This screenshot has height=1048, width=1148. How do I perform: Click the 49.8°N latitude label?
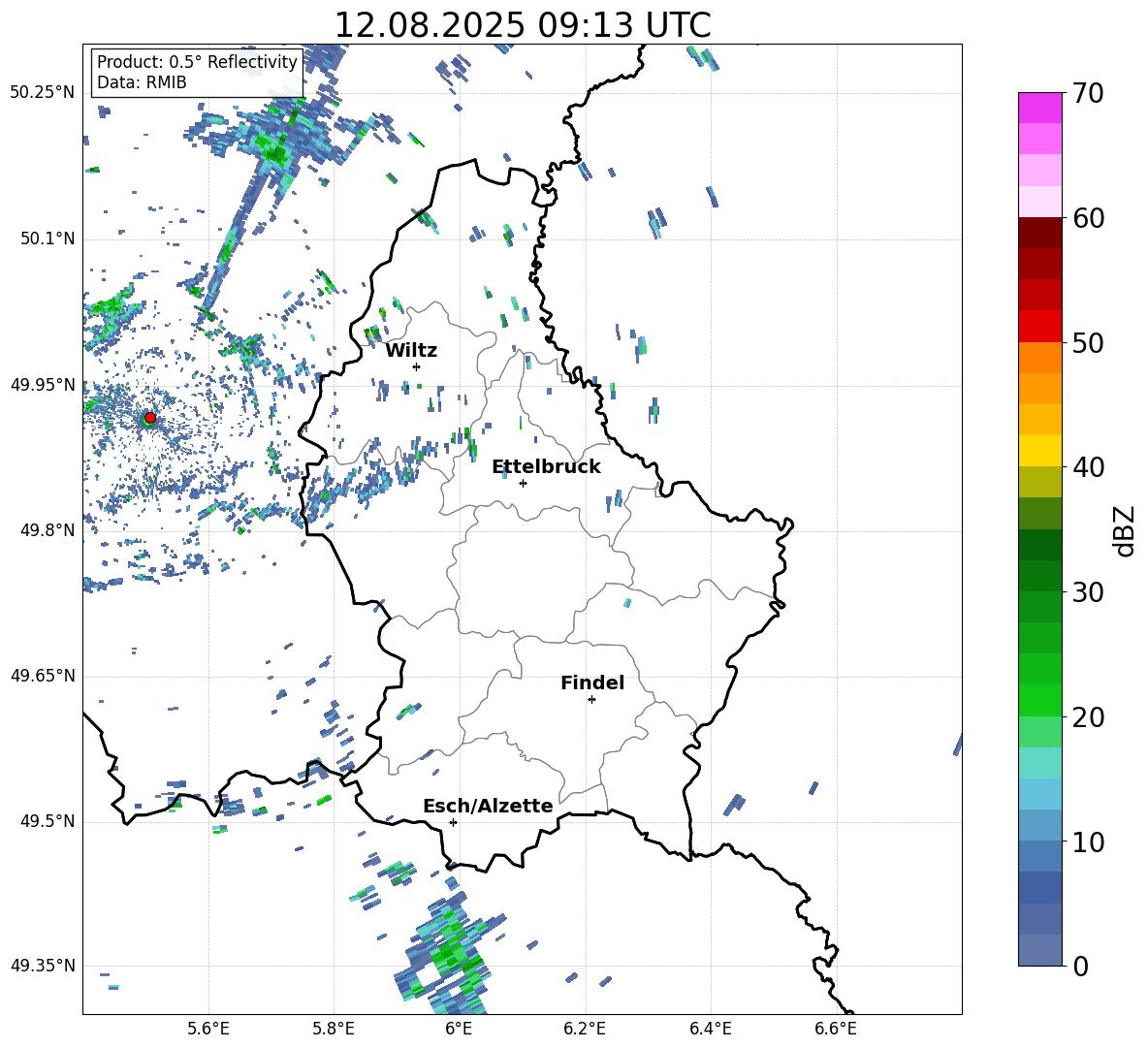pos(48,530)
